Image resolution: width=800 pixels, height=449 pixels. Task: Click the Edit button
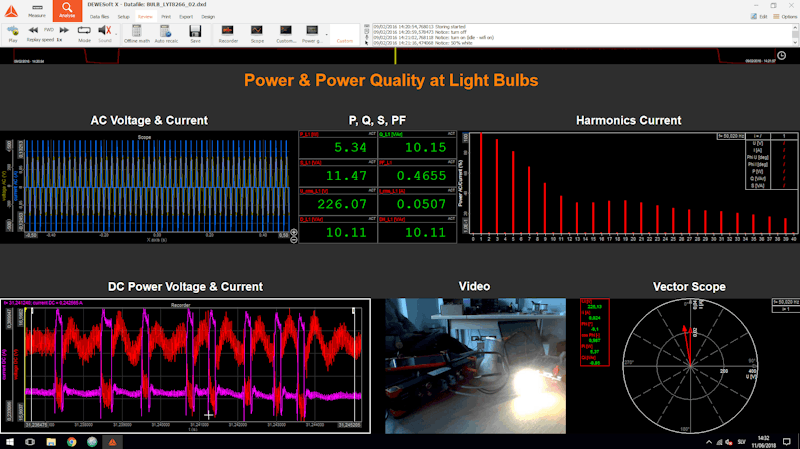tap(759, 16)
